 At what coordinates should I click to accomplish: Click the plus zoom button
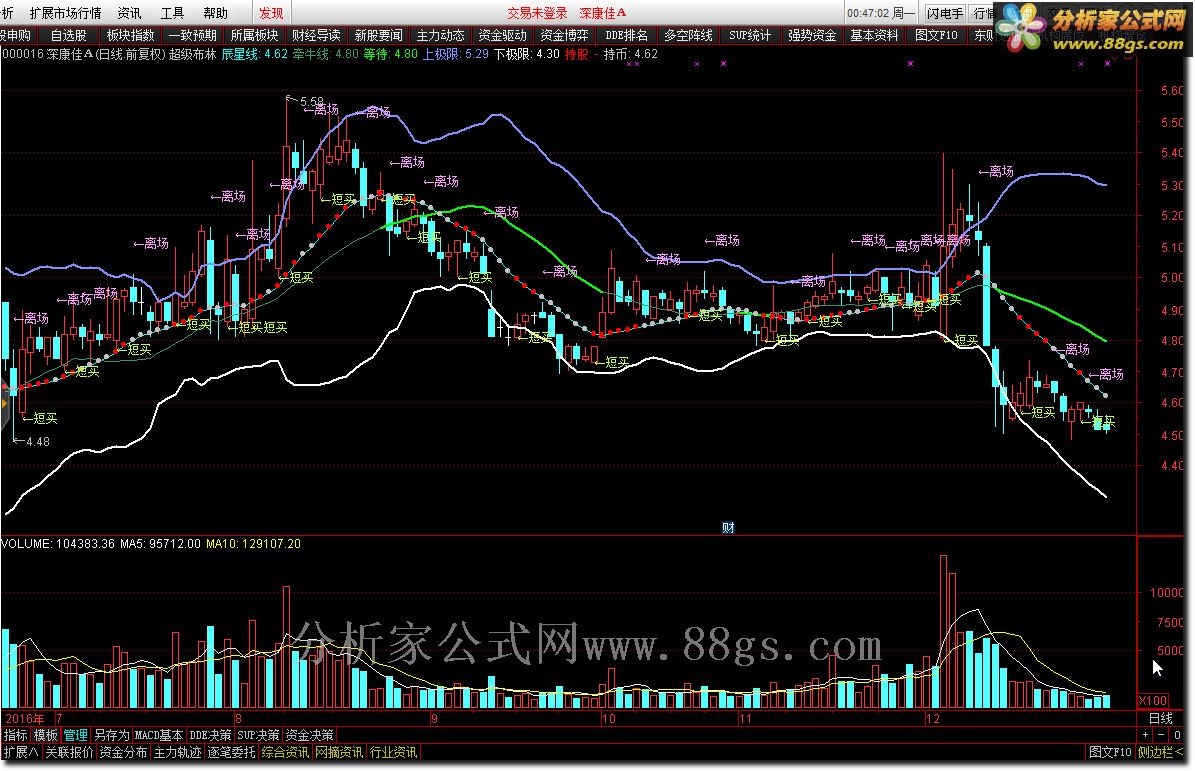click(1145, 735)
